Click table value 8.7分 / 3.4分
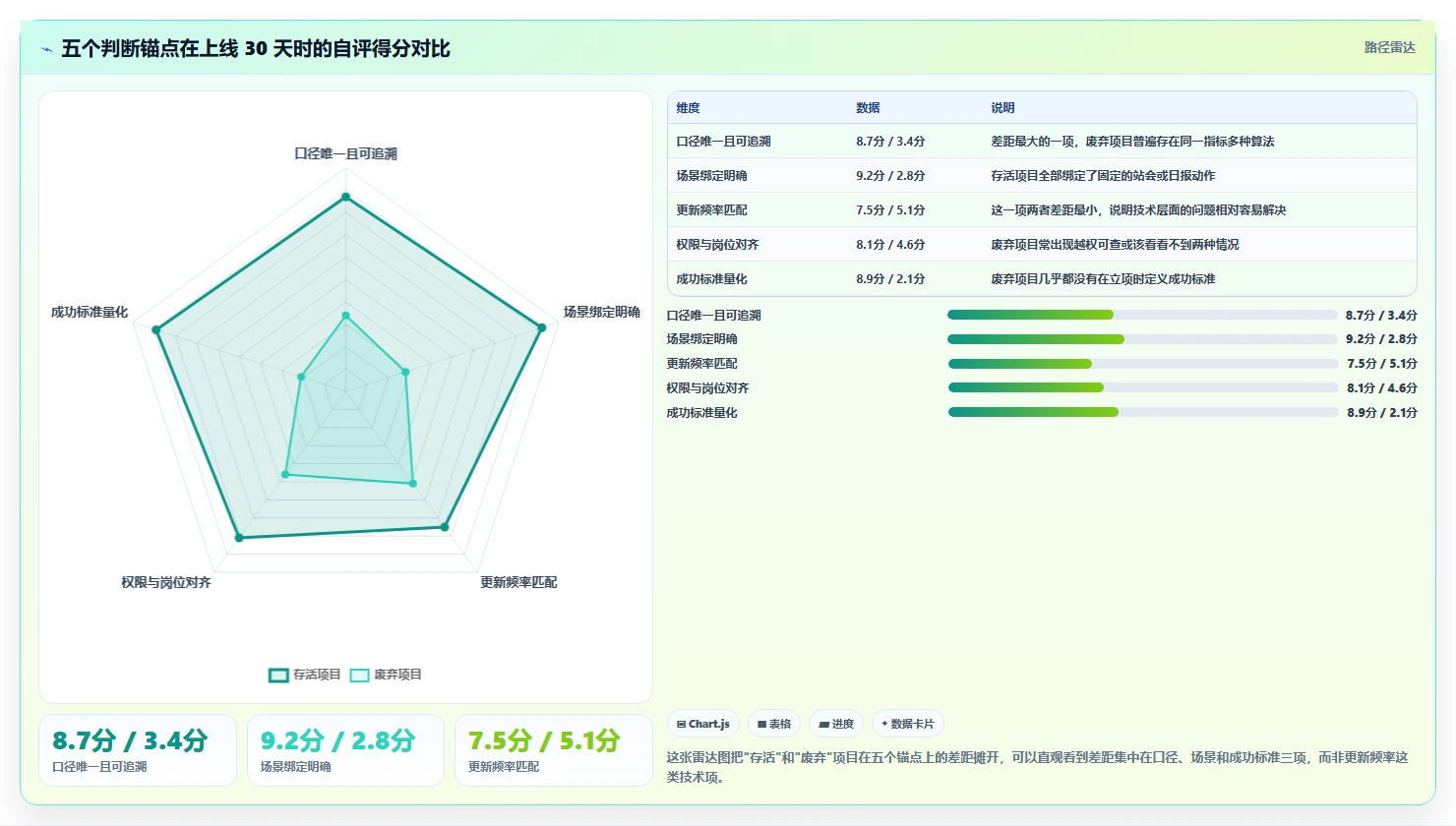This screenshot has height=826, width=1456. click(x=890, y=142)
